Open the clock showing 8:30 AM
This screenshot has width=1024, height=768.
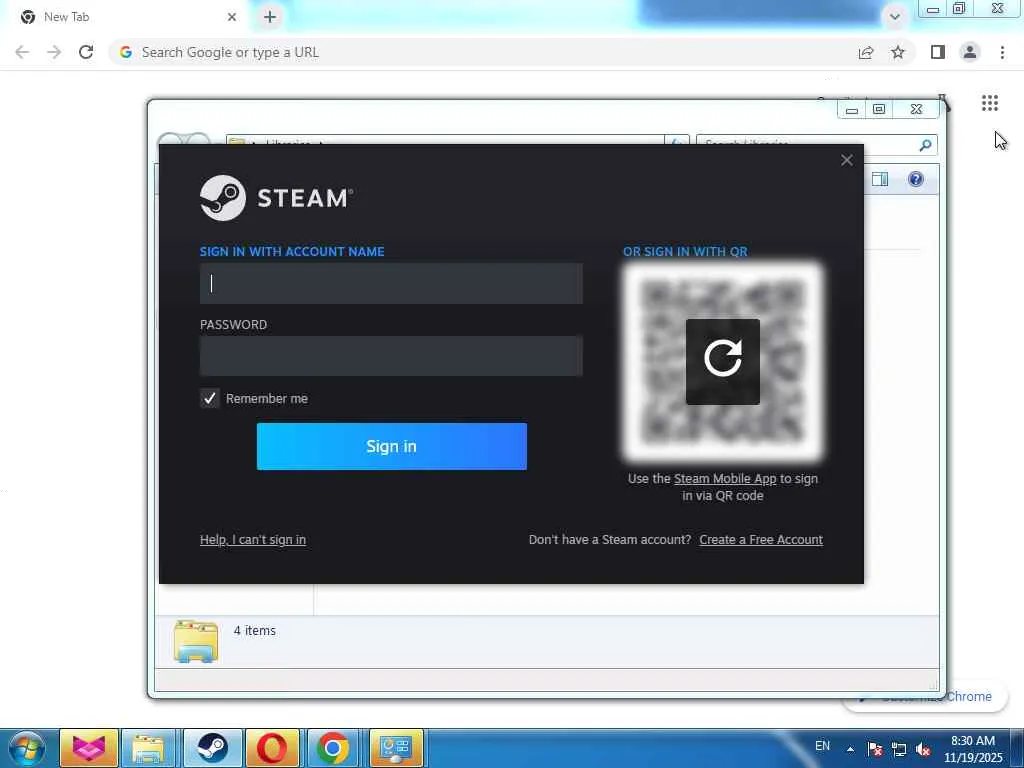coord(973,749)
